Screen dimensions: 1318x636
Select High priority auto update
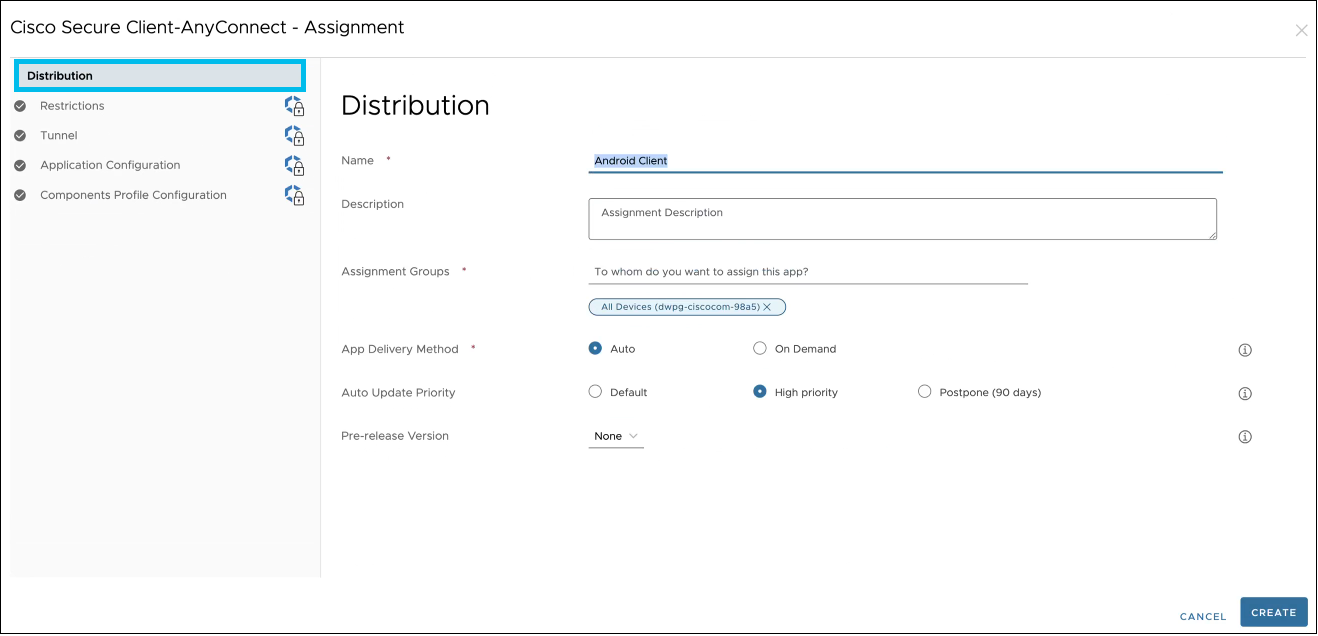[760, 392]
